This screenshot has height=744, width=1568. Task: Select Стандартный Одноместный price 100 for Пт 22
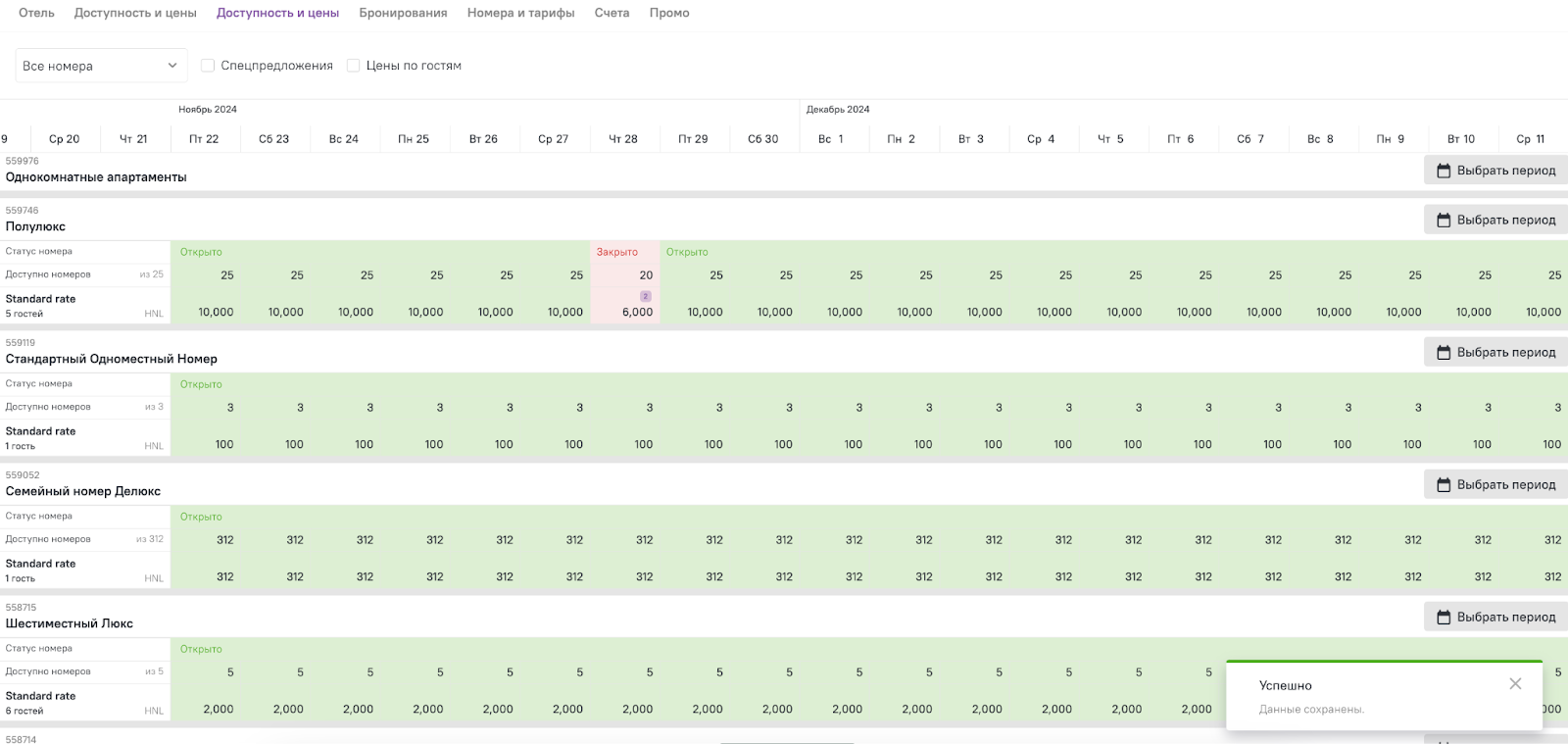point(224,444)
